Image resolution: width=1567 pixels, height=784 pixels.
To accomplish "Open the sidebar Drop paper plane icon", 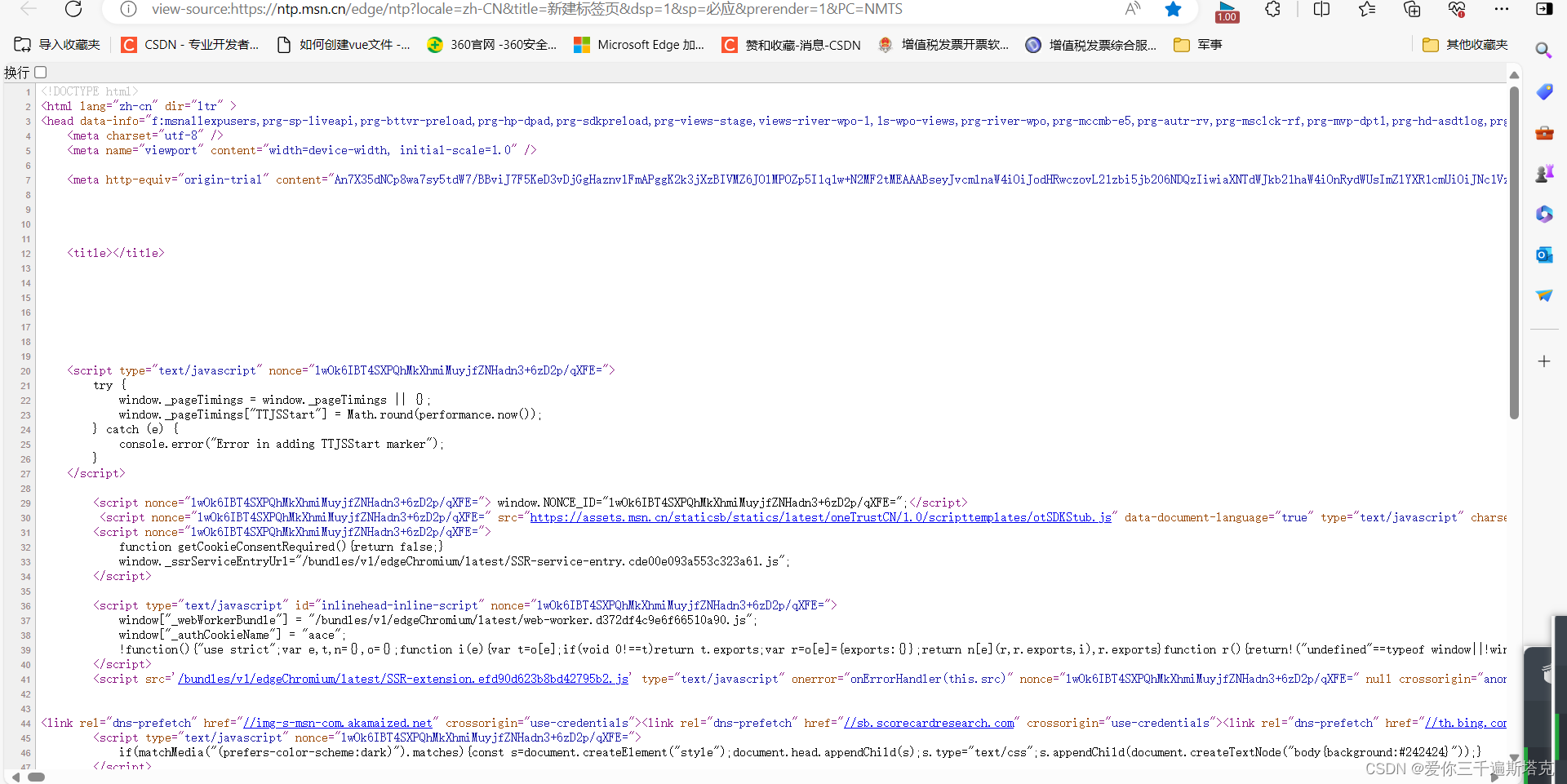I will (x=1544, y=295).
